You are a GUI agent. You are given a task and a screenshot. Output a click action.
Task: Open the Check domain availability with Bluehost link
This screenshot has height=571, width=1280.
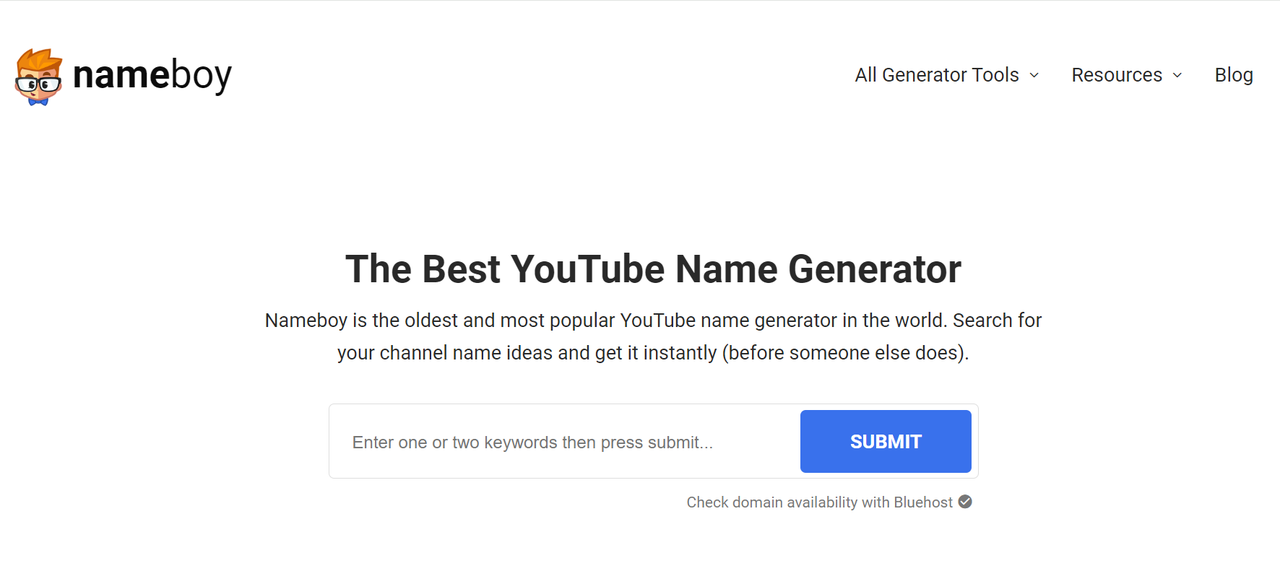tap(820, 502)
